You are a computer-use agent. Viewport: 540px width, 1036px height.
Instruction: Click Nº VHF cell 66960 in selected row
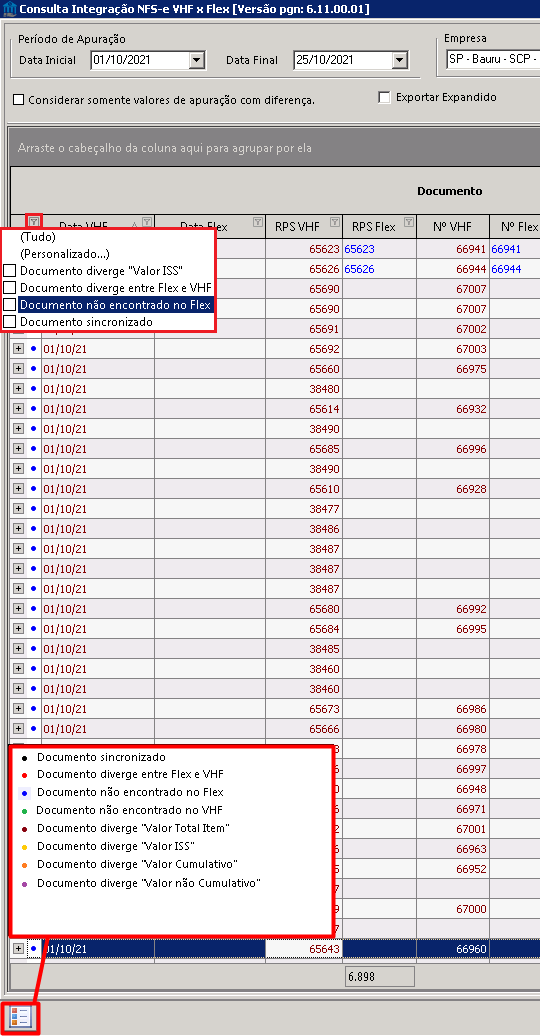453,949
